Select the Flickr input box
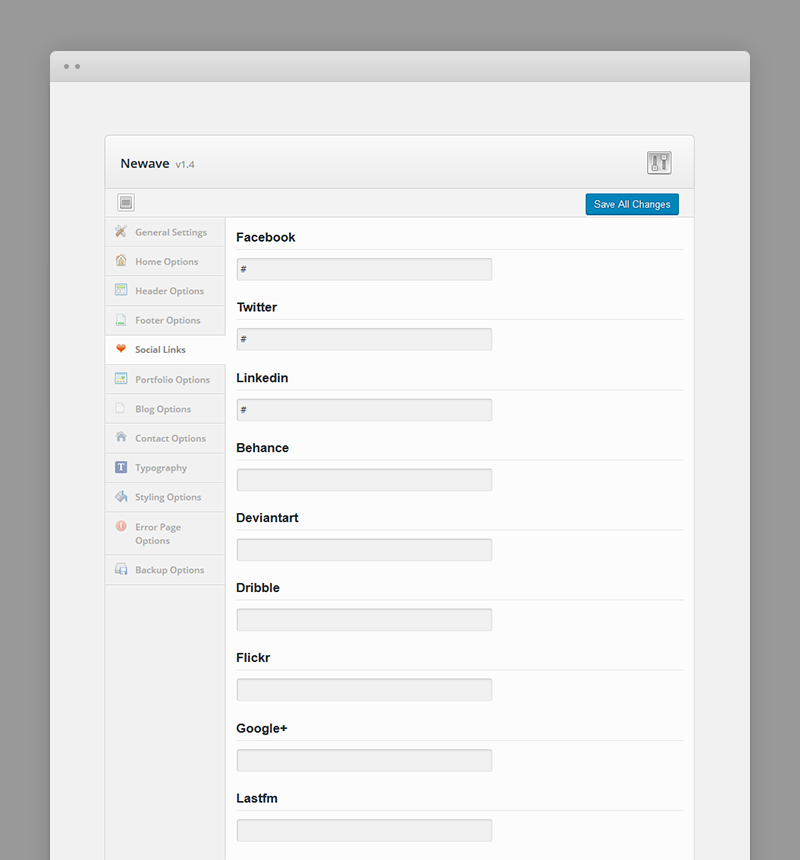Viewport: 800px width, 860px height. tap(364, 689)
